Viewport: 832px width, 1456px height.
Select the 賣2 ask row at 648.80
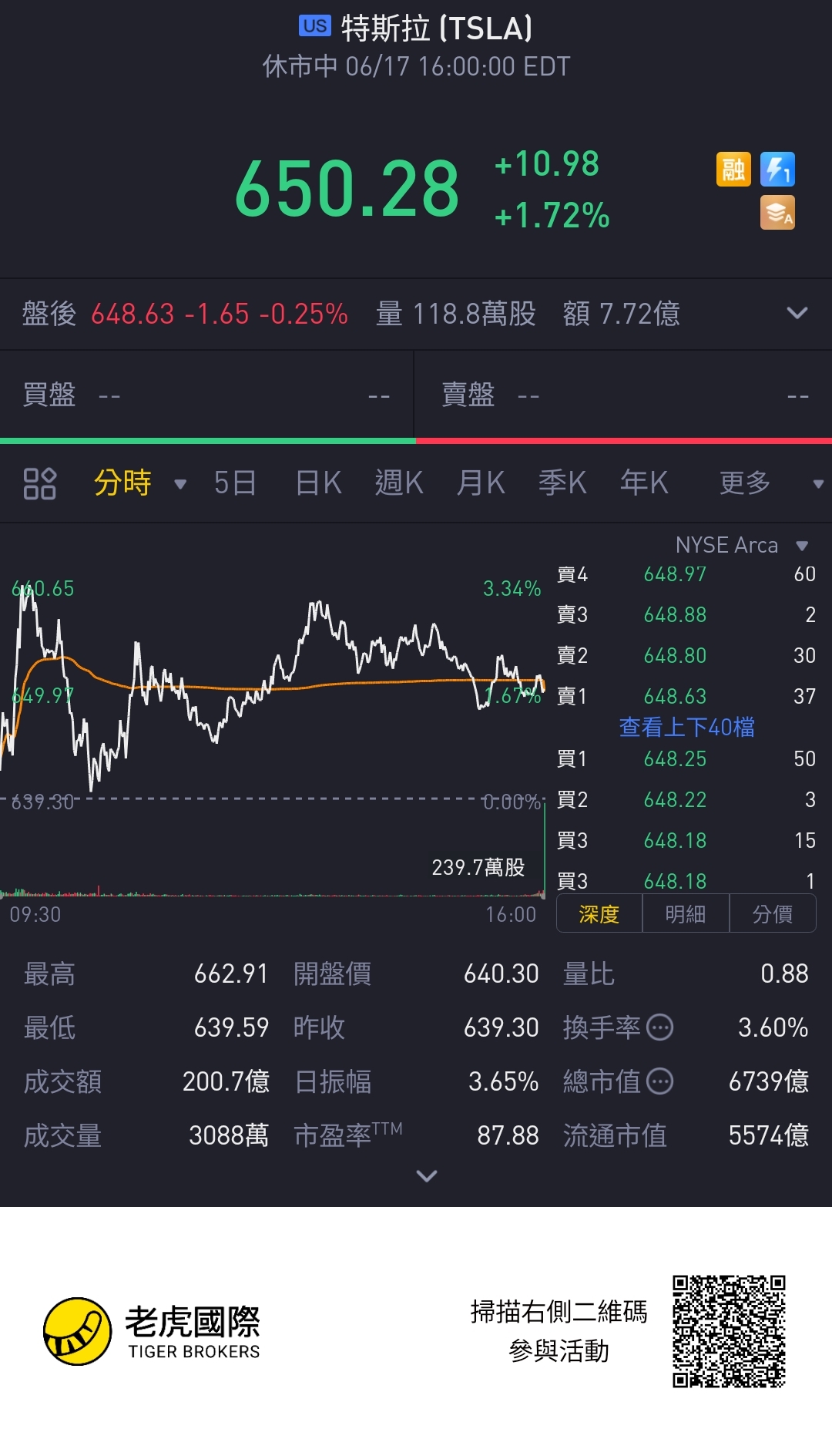click(x=686, y=656)
